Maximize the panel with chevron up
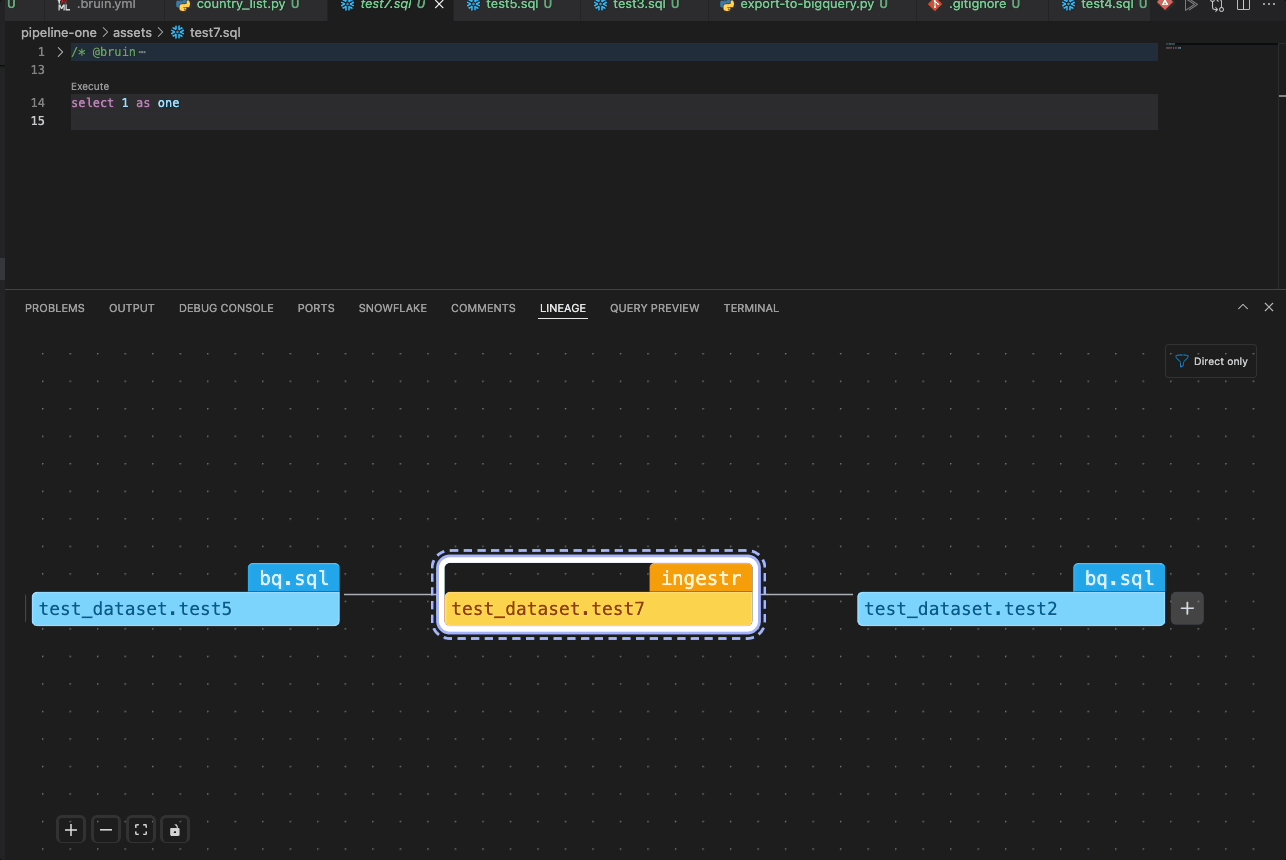 click(x=1243, y=308)
